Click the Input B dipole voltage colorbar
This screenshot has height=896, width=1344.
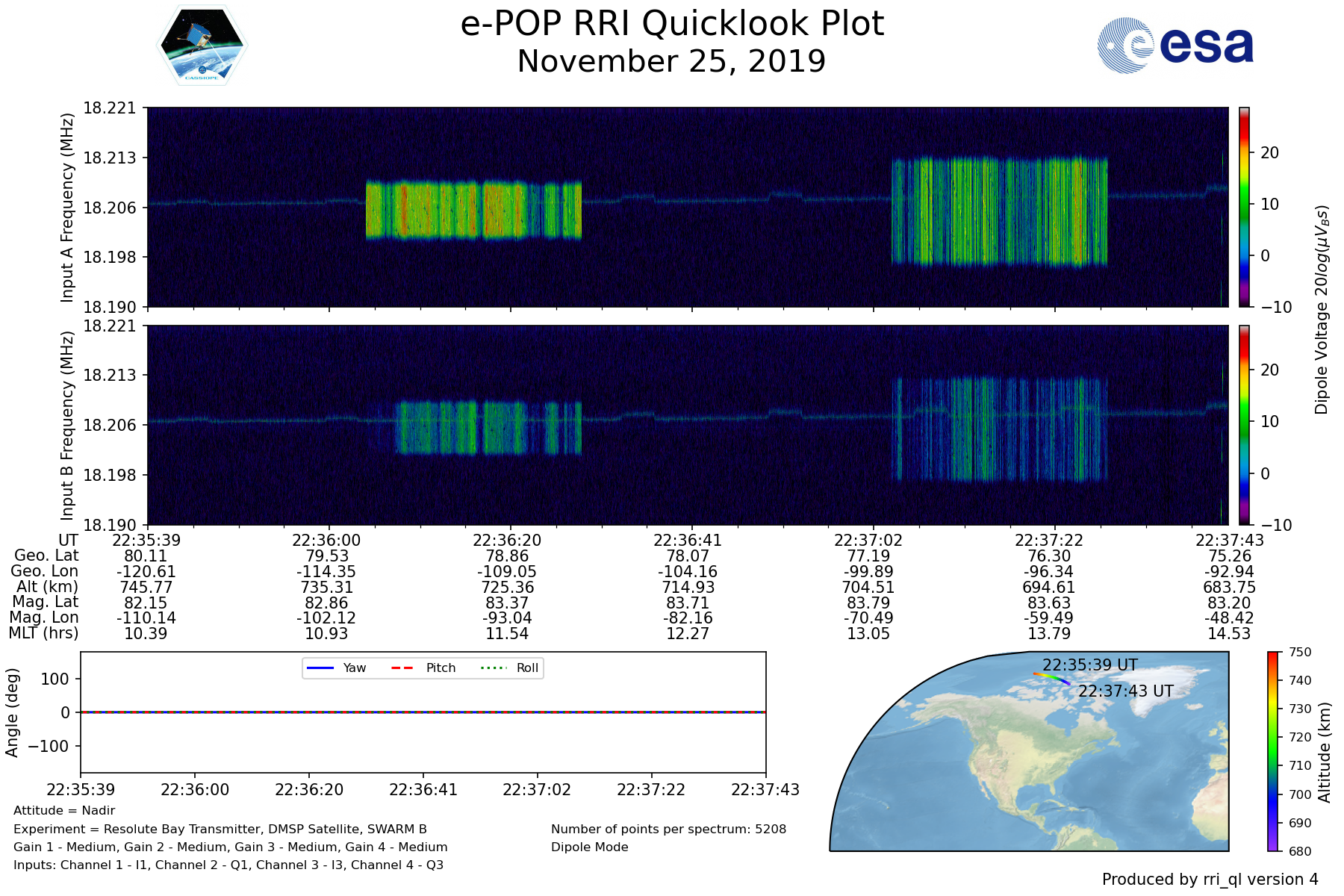(1244, 425)
